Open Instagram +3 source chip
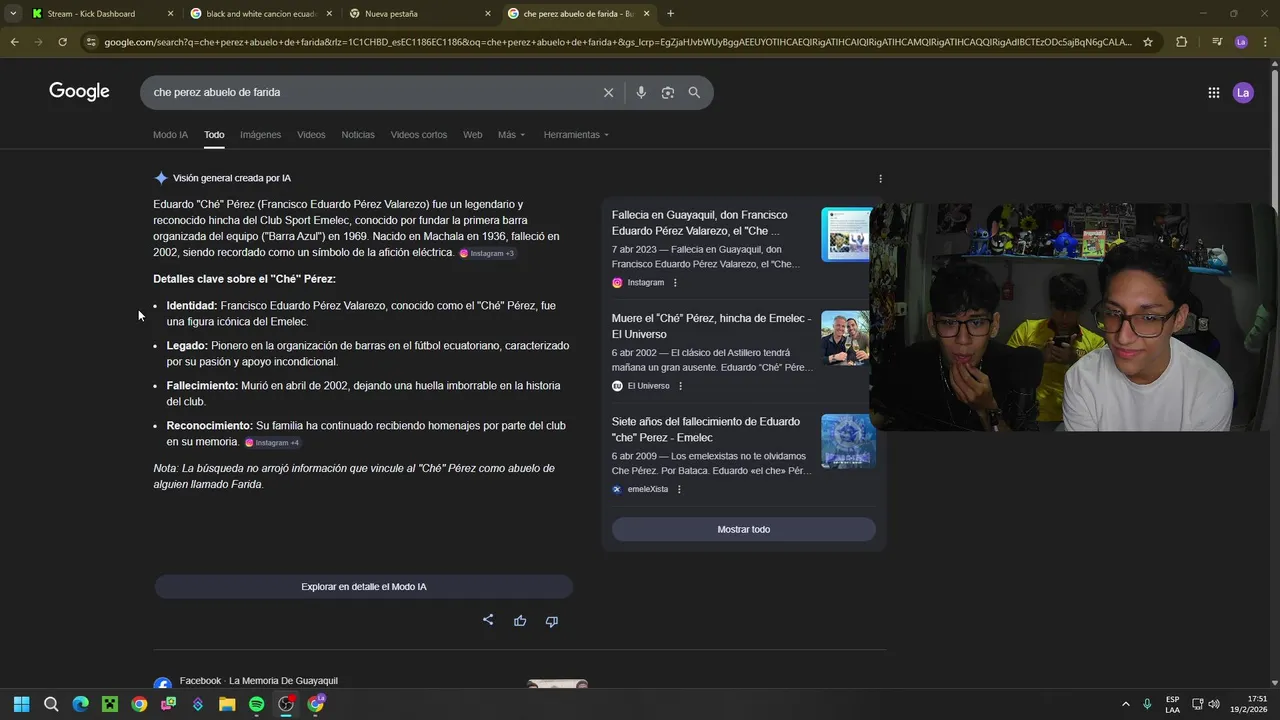The image size is (1280, 720). coord(487,253)
